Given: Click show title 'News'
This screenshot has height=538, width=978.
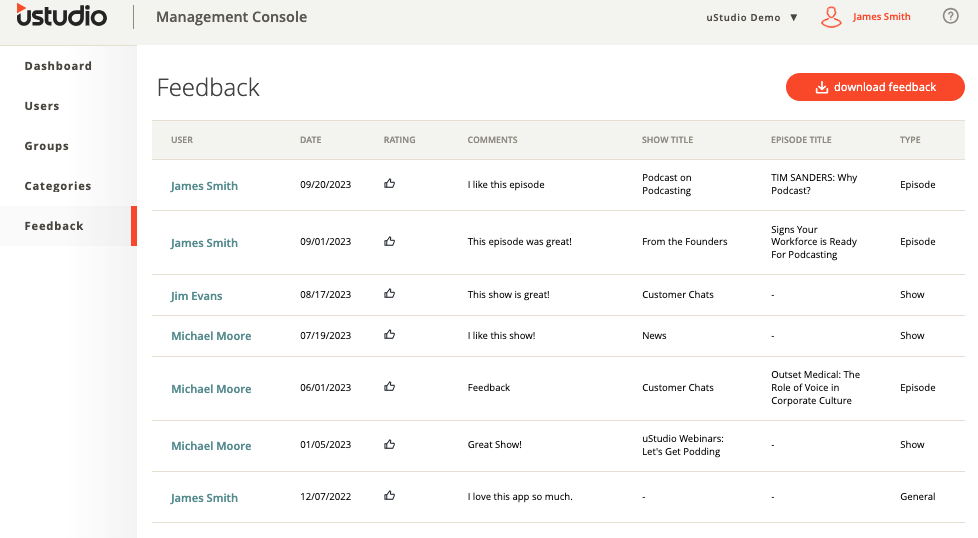Looking at the screenshot, I should point(654,335).
